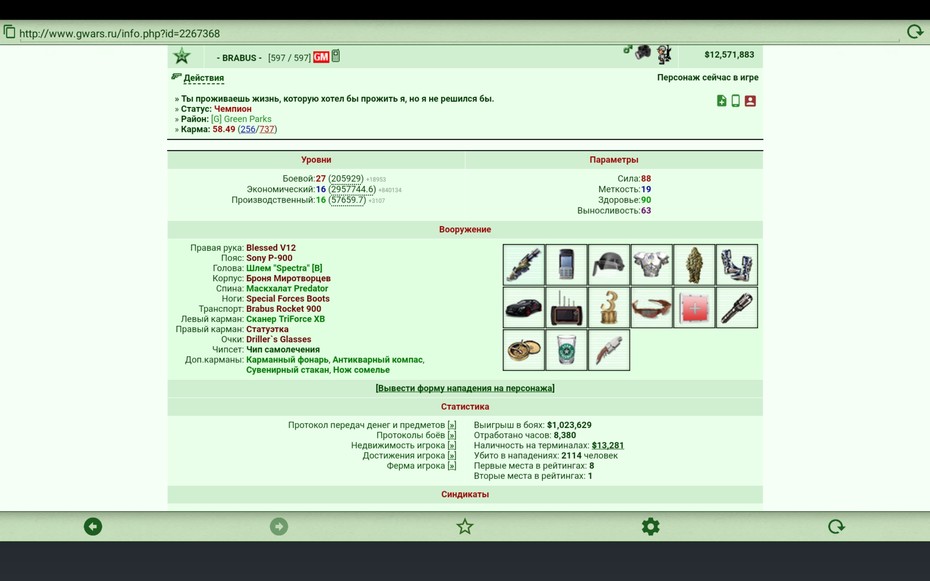Open Недвижимость игрока arrow link
930x581 pixels.
pos(452,445)
